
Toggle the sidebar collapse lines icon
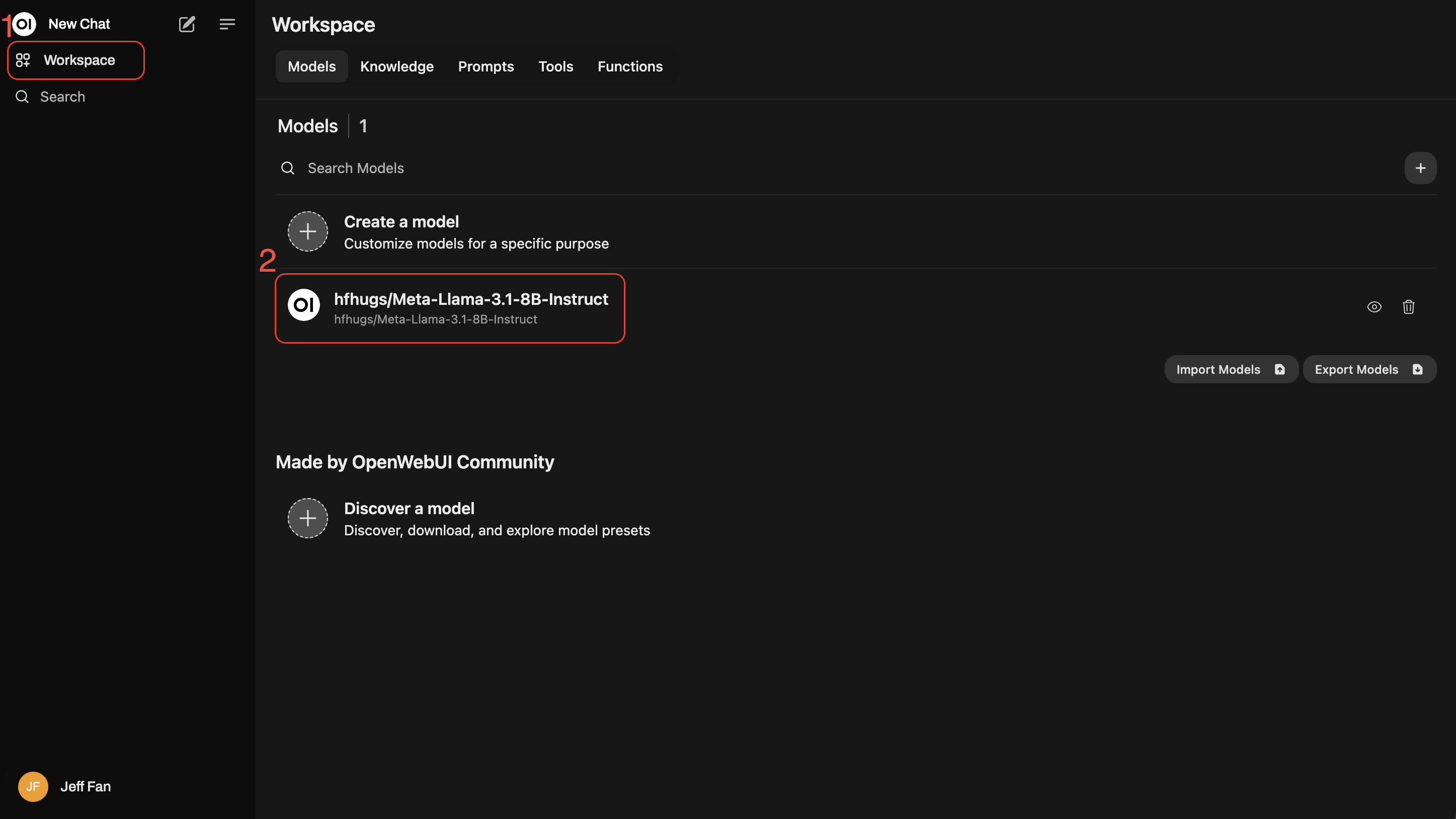click(227, 24)
